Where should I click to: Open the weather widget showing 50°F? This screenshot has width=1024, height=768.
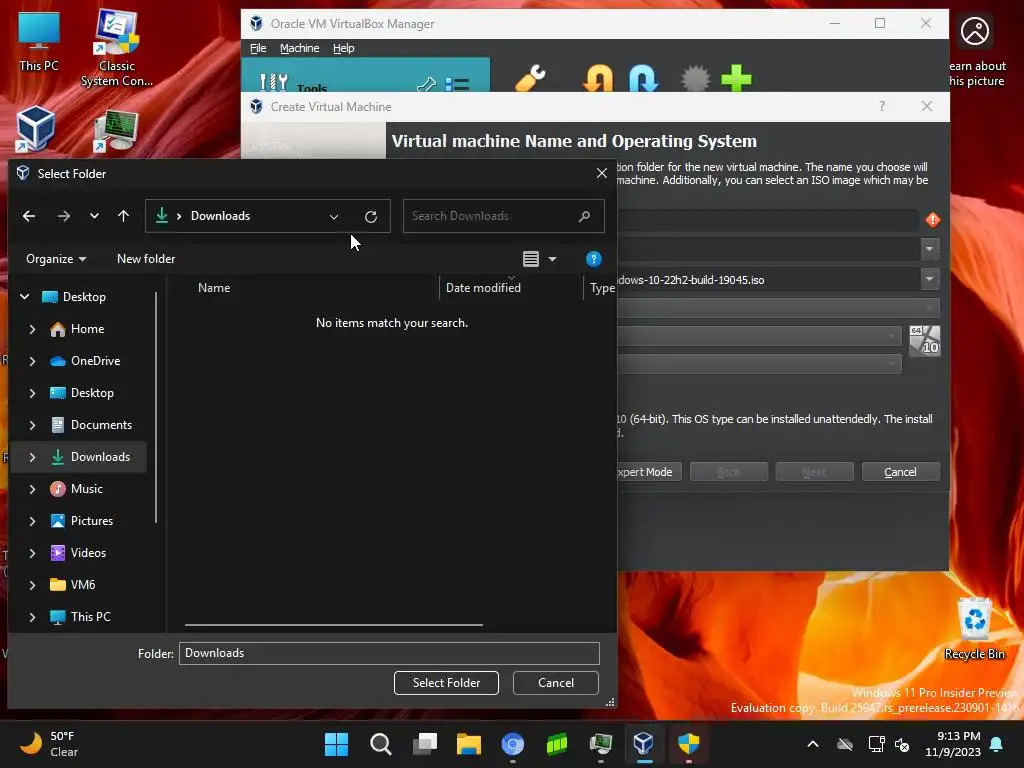coord(49,744)
